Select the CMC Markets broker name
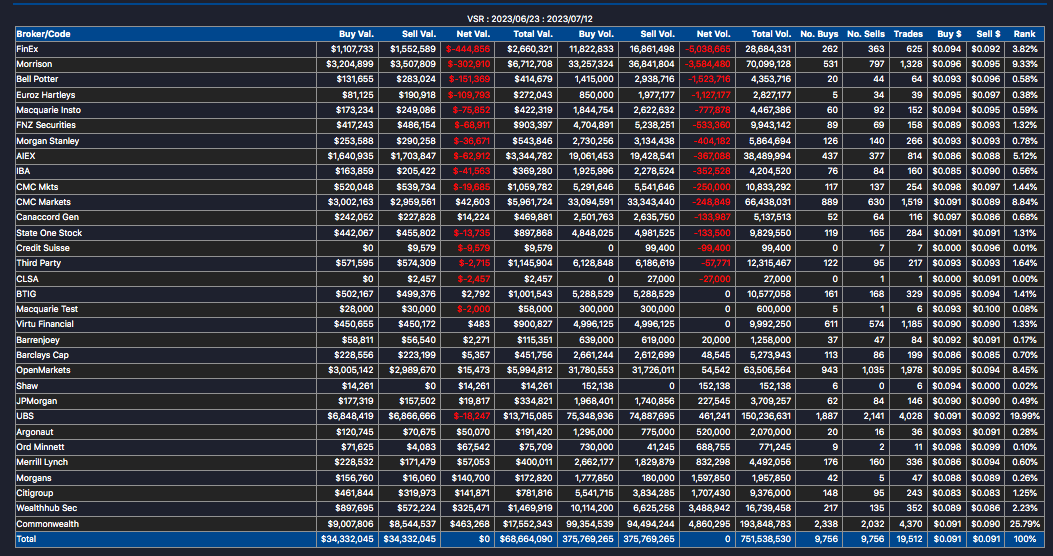 coord(43,202)
